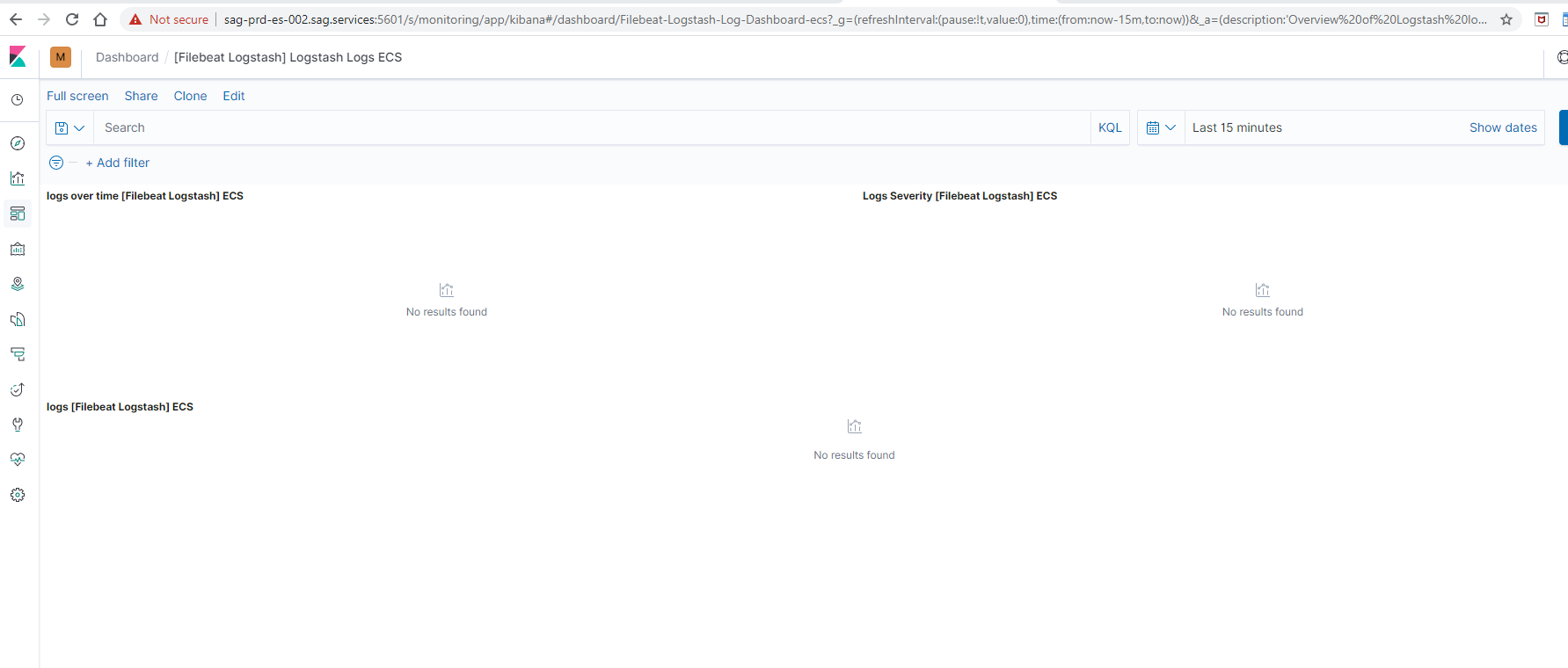Click the browser forward arrow
This screenshot has height=668, width=1568.
tap(44, 19)
